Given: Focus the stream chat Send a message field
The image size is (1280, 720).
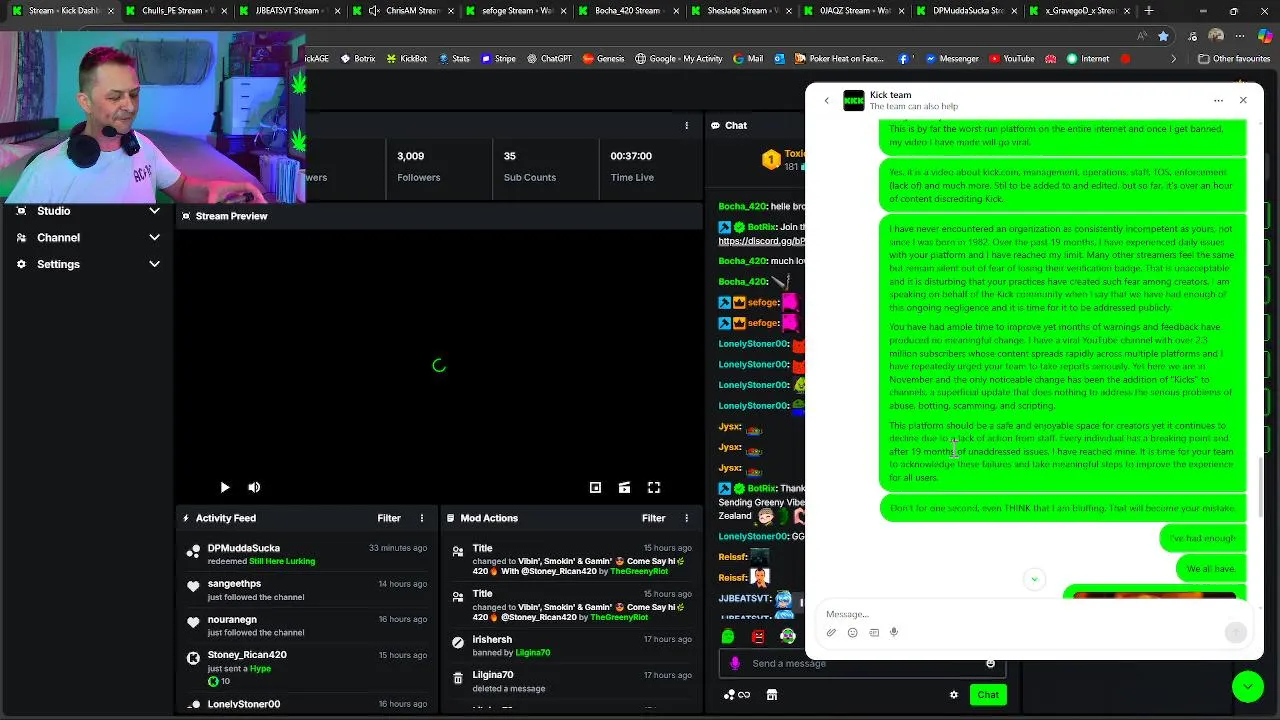Looking at the screenshot, I should pos(860,663).
